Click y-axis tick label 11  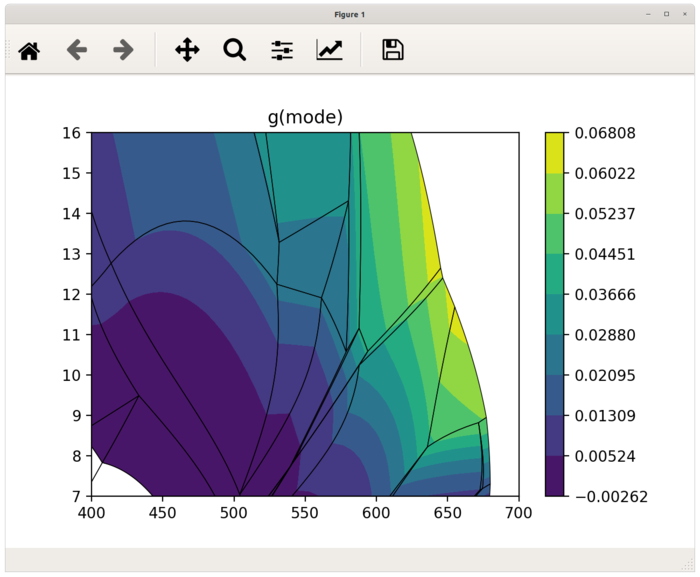71,335
